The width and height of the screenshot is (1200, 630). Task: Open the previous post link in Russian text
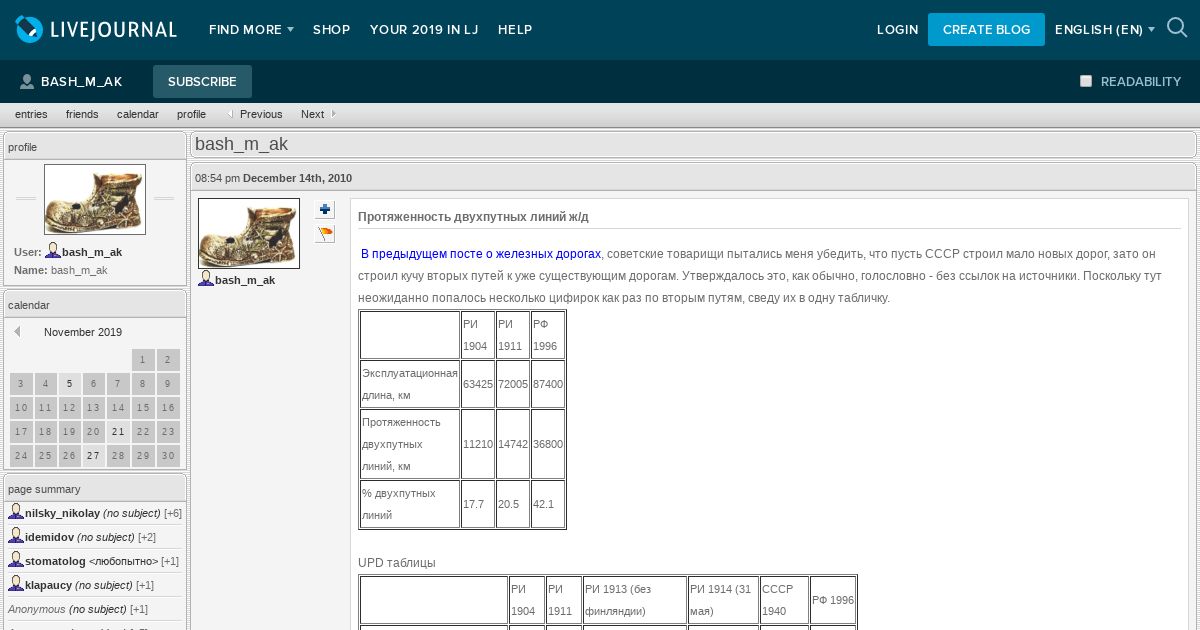pyautogui.click(x=481, y=254)
